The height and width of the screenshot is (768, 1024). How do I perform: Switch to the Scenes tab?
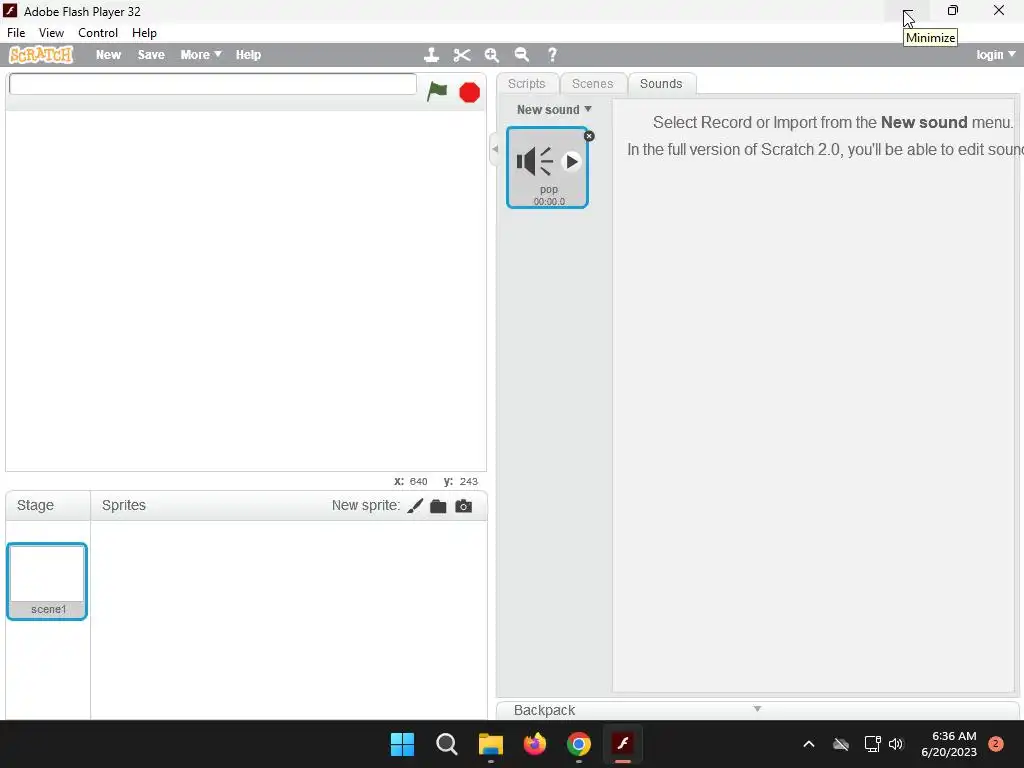point(592,84)
